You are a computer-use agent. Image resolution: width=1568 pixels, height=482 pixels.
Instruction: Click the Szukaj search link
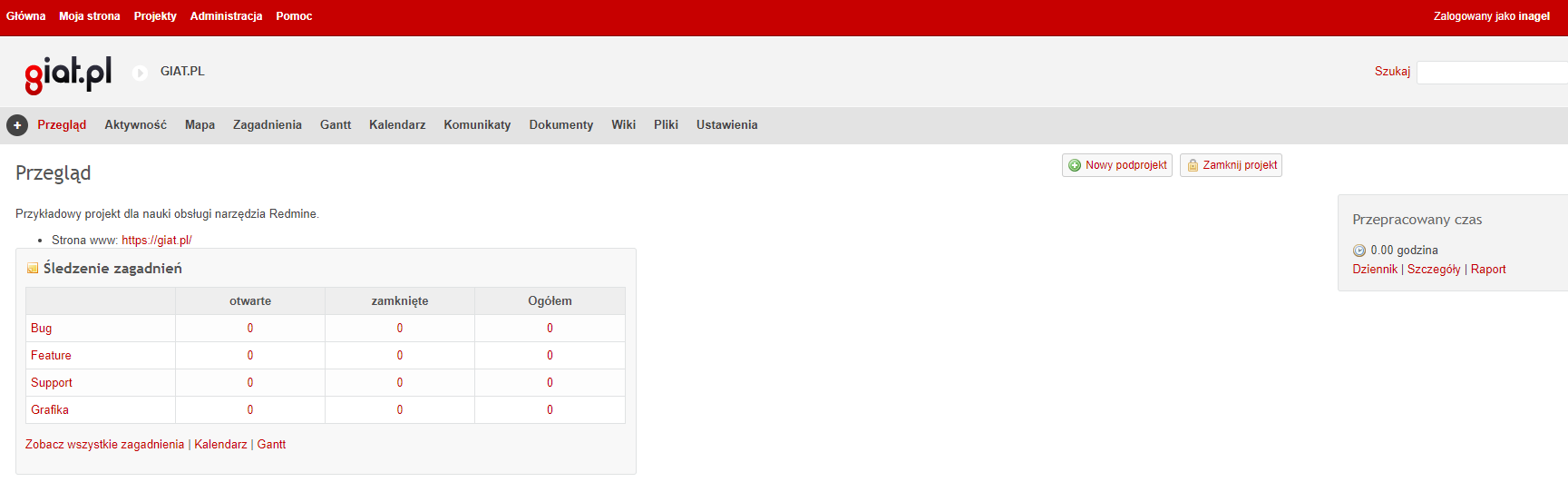coord(1392,71)
